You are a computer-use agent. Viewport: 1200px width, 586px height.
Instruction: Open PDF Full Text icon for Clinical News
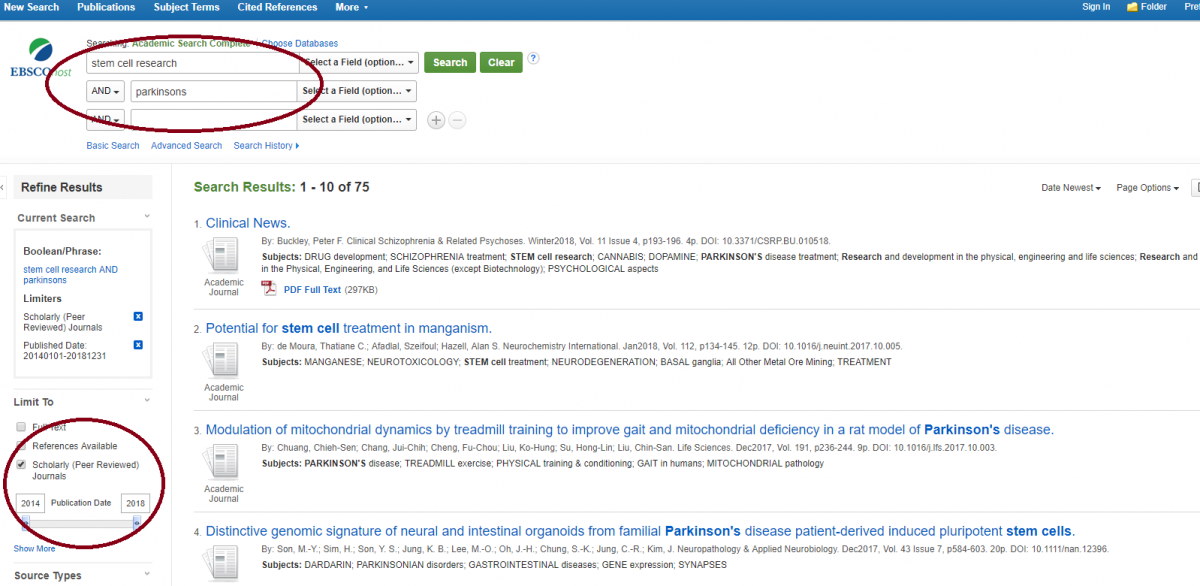[x=268, y=289]
